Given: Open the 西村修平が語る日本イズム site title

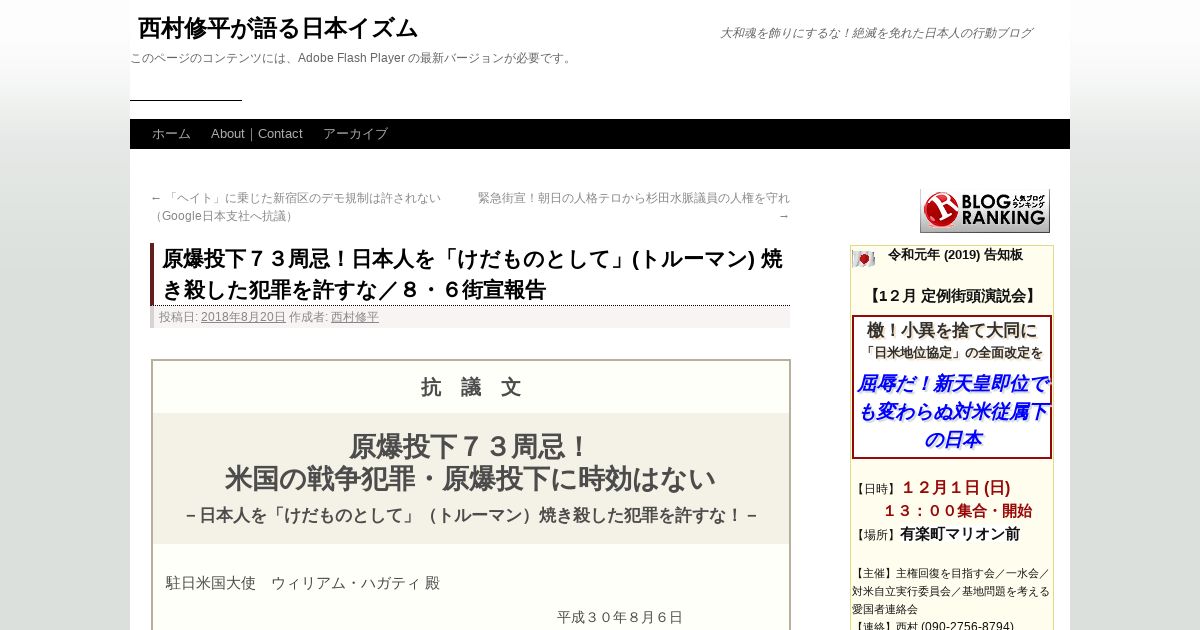Looking at the screenshot, I should click(277, 28).
